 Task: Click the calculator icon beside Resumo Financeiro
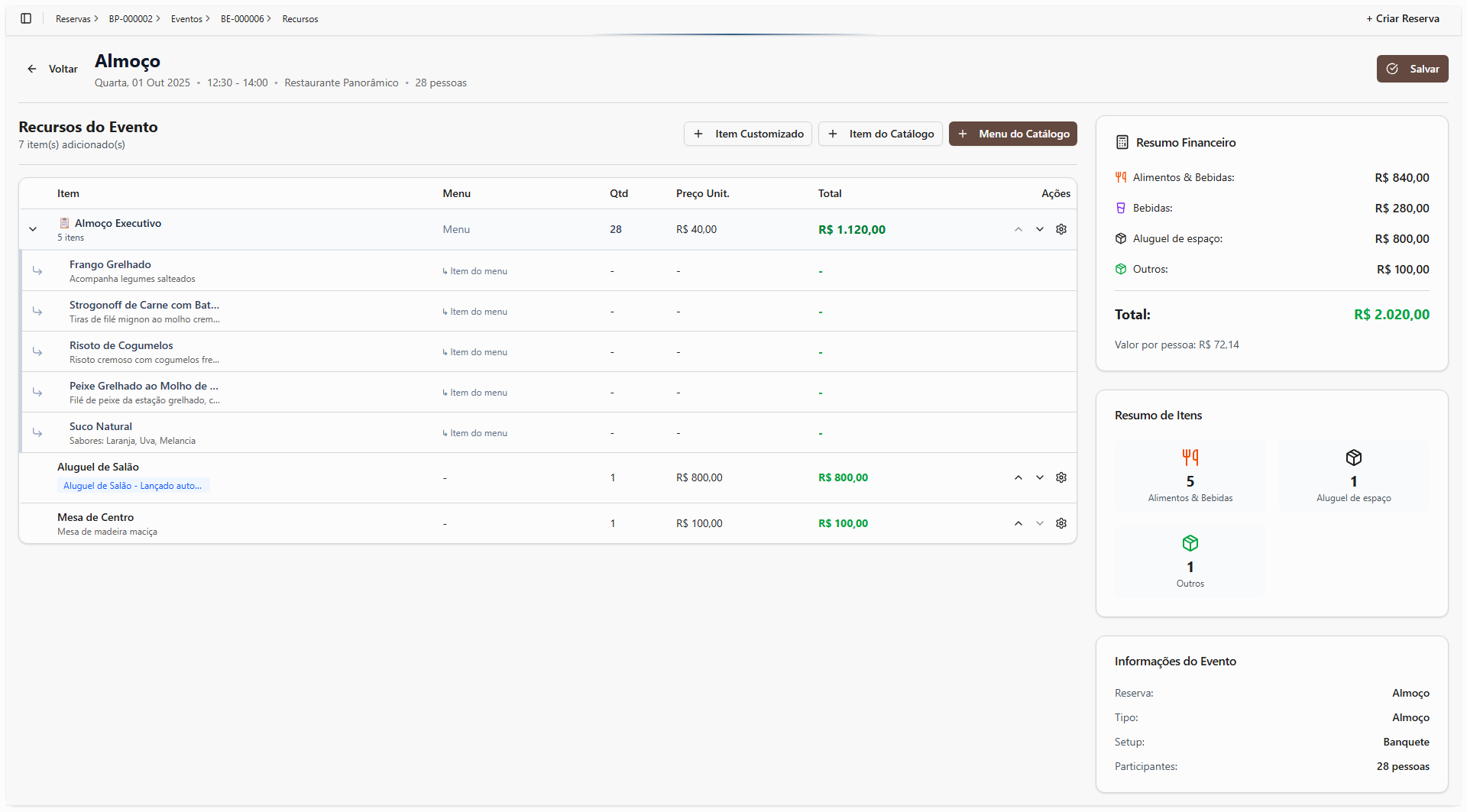point(1121,141)
